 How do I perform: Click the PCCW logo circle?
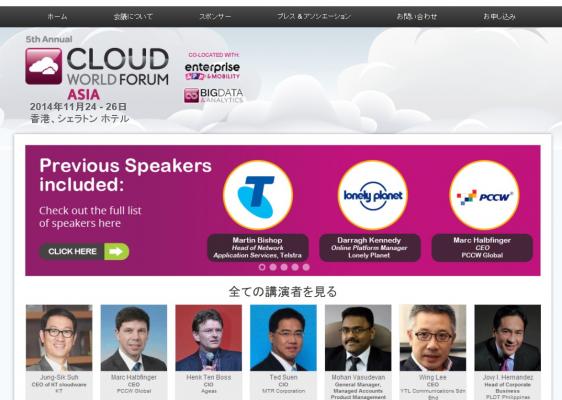484,195
